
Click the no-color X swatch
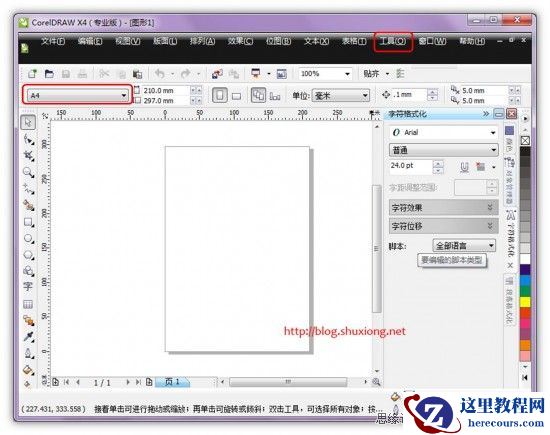525,141
